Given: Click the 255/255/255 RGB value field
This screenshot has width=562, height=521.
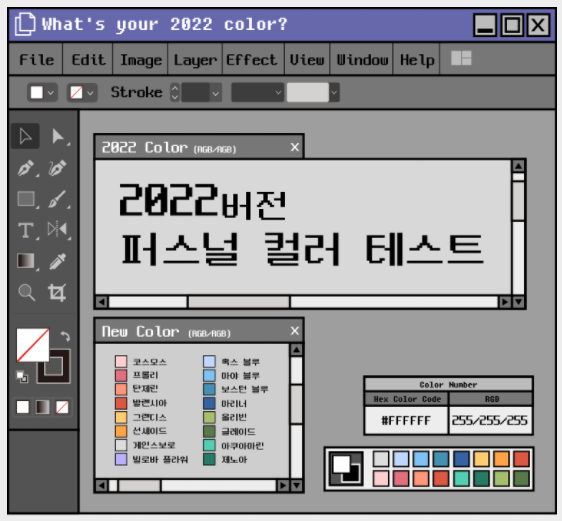Looking at the screenshot, I should click(x=490, y=420).
